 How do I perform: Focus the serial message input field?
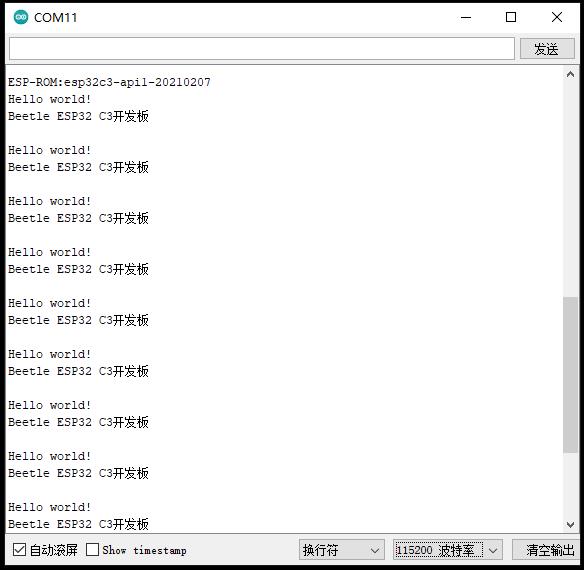tap(262, 48)
